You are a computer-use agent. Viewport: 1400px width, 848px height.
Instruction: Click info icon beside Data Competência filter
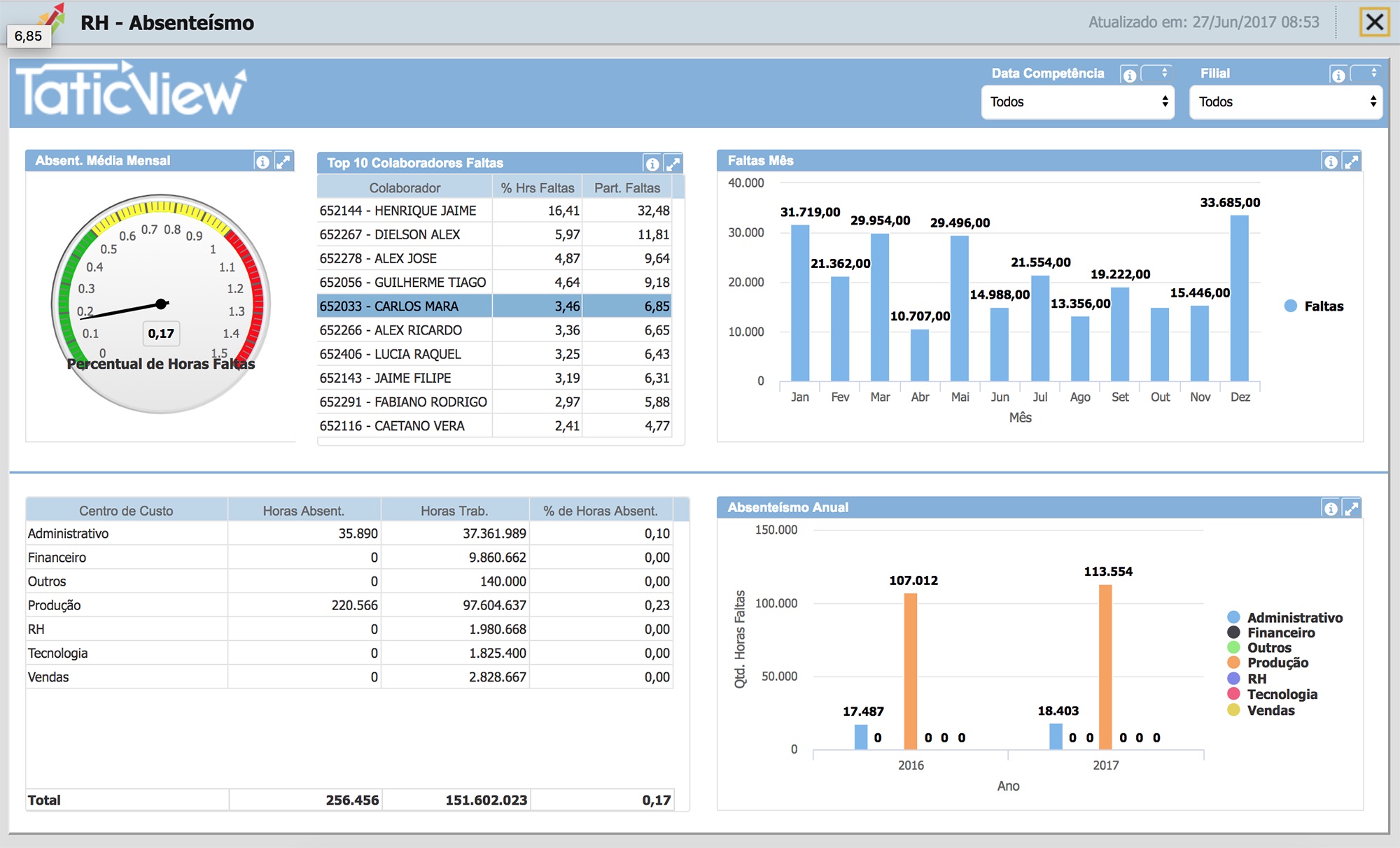pos(1129,76)
